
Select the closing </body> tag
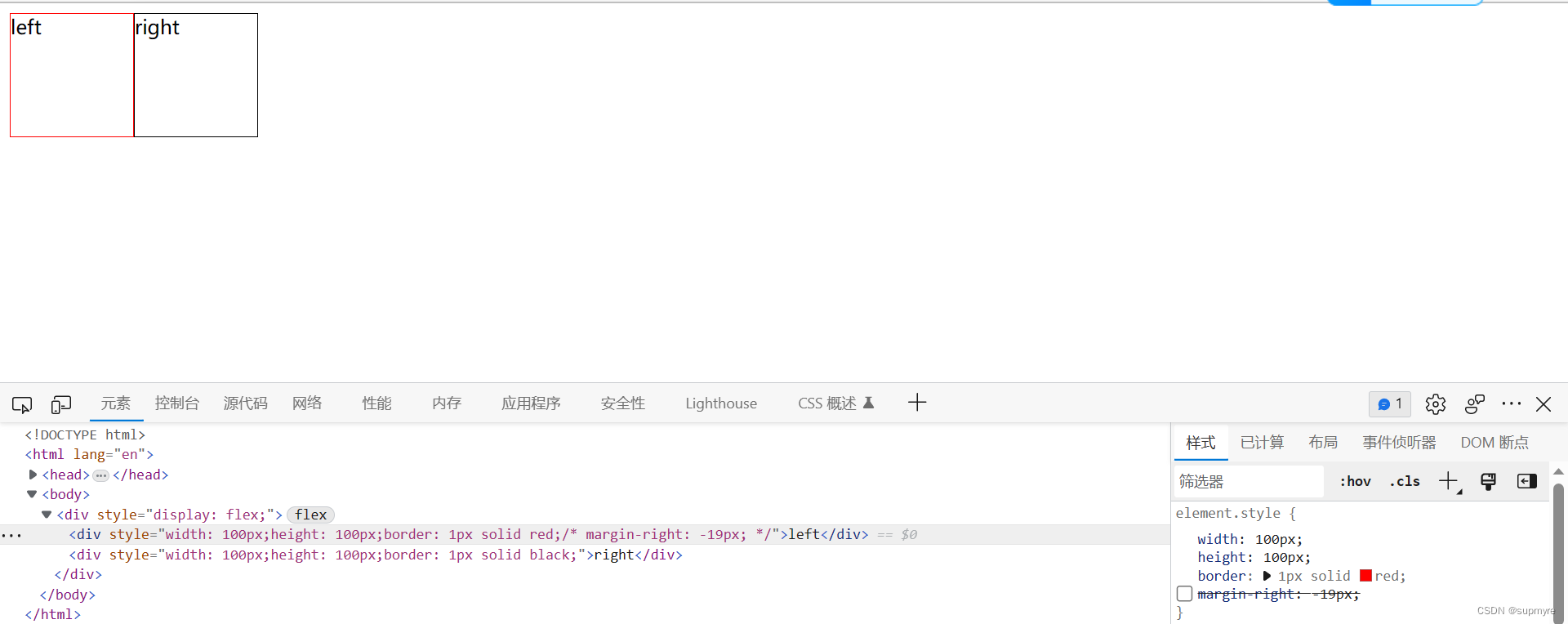click(68, 595)
